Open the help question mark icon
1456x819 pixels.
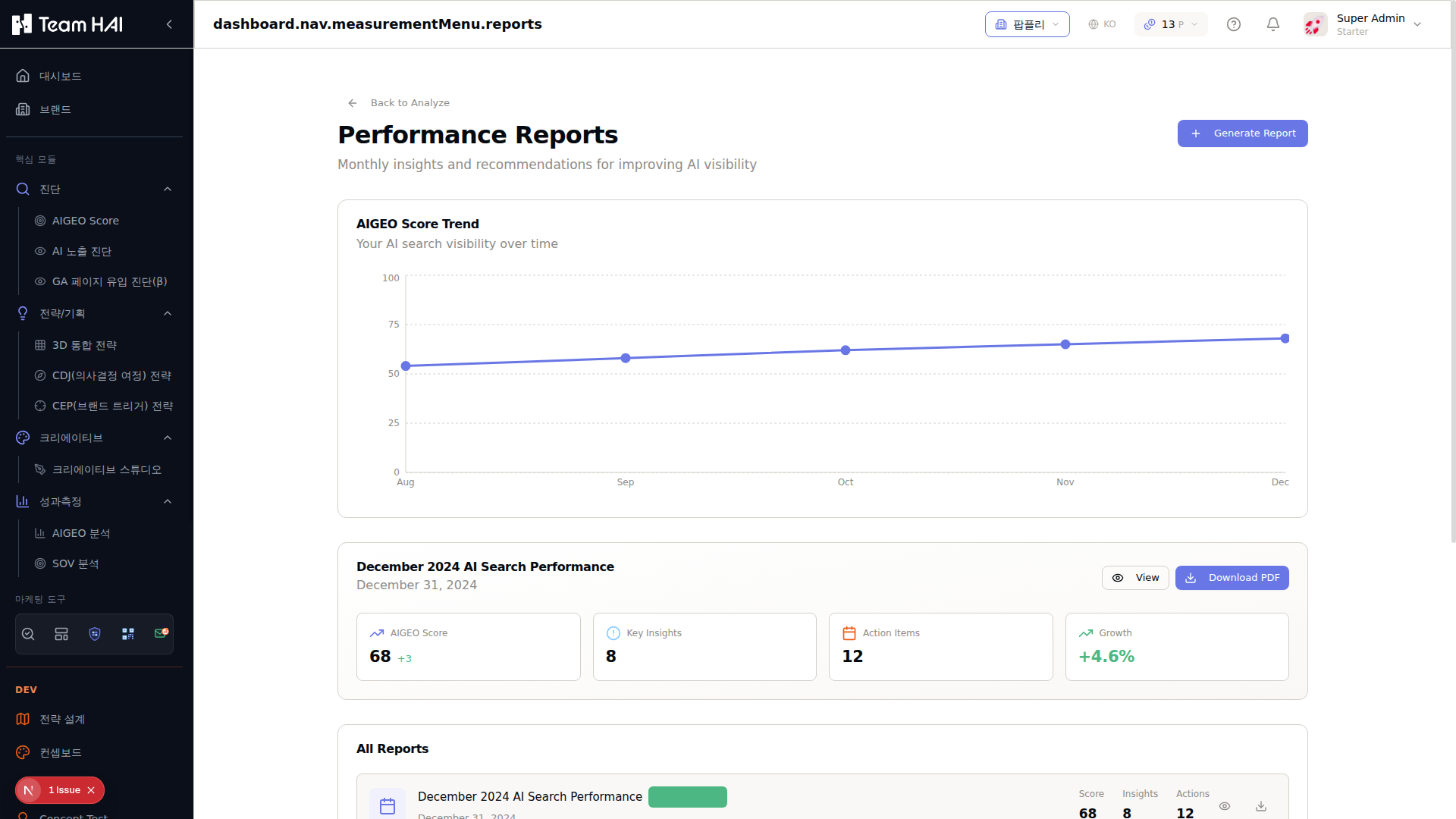tap(1234, 24)
